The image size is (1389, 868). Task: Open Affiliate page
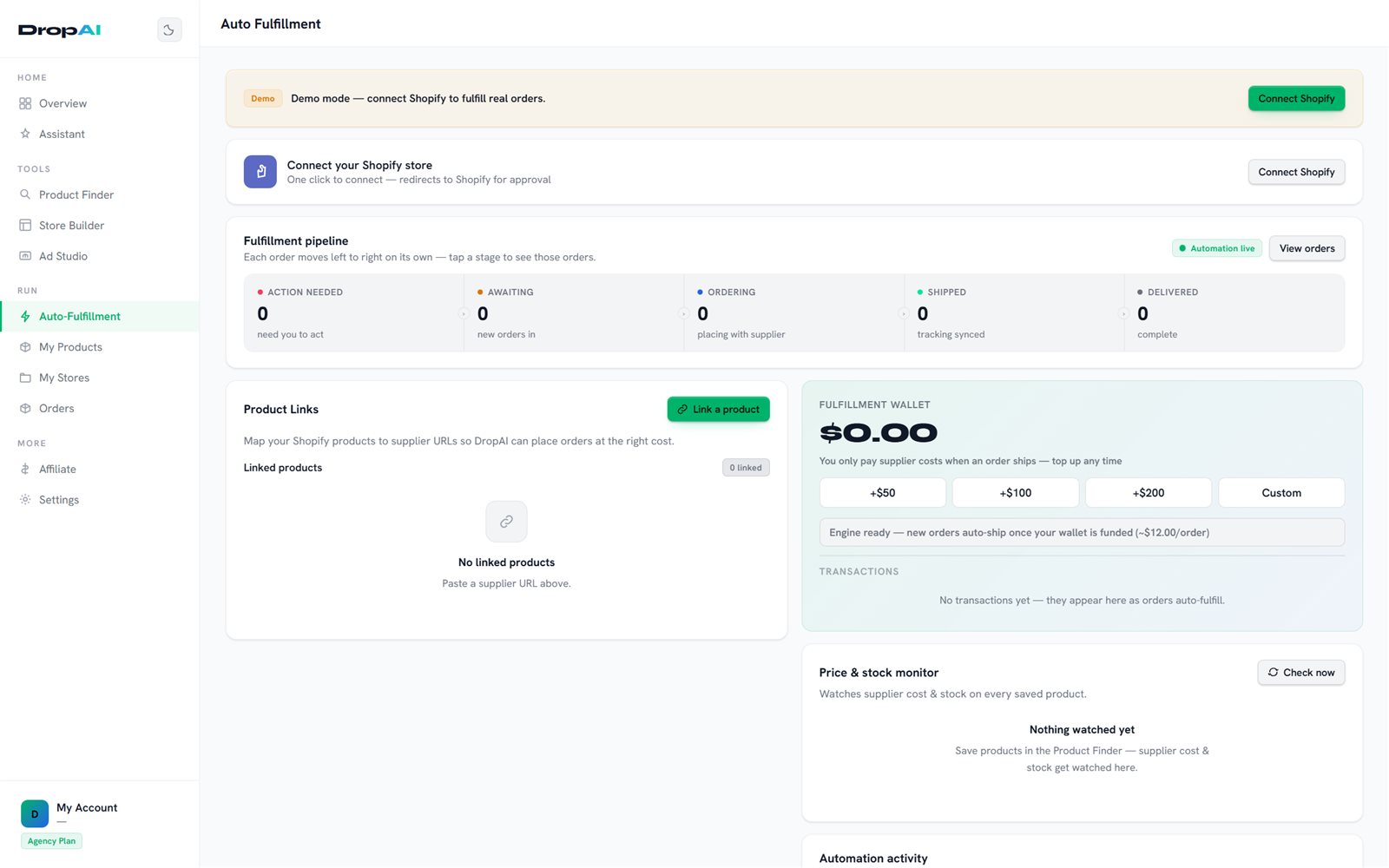click(100, 469)
